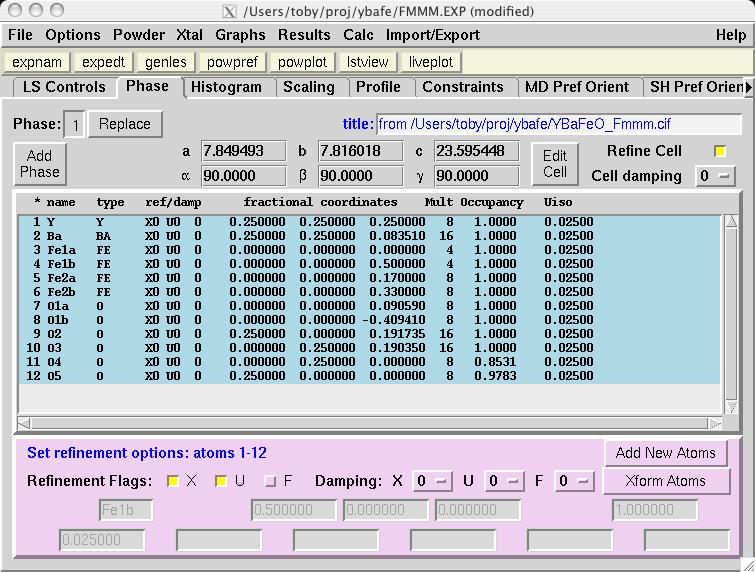Toggle the X refinement flag checkbox

click(x=172, y=481)
